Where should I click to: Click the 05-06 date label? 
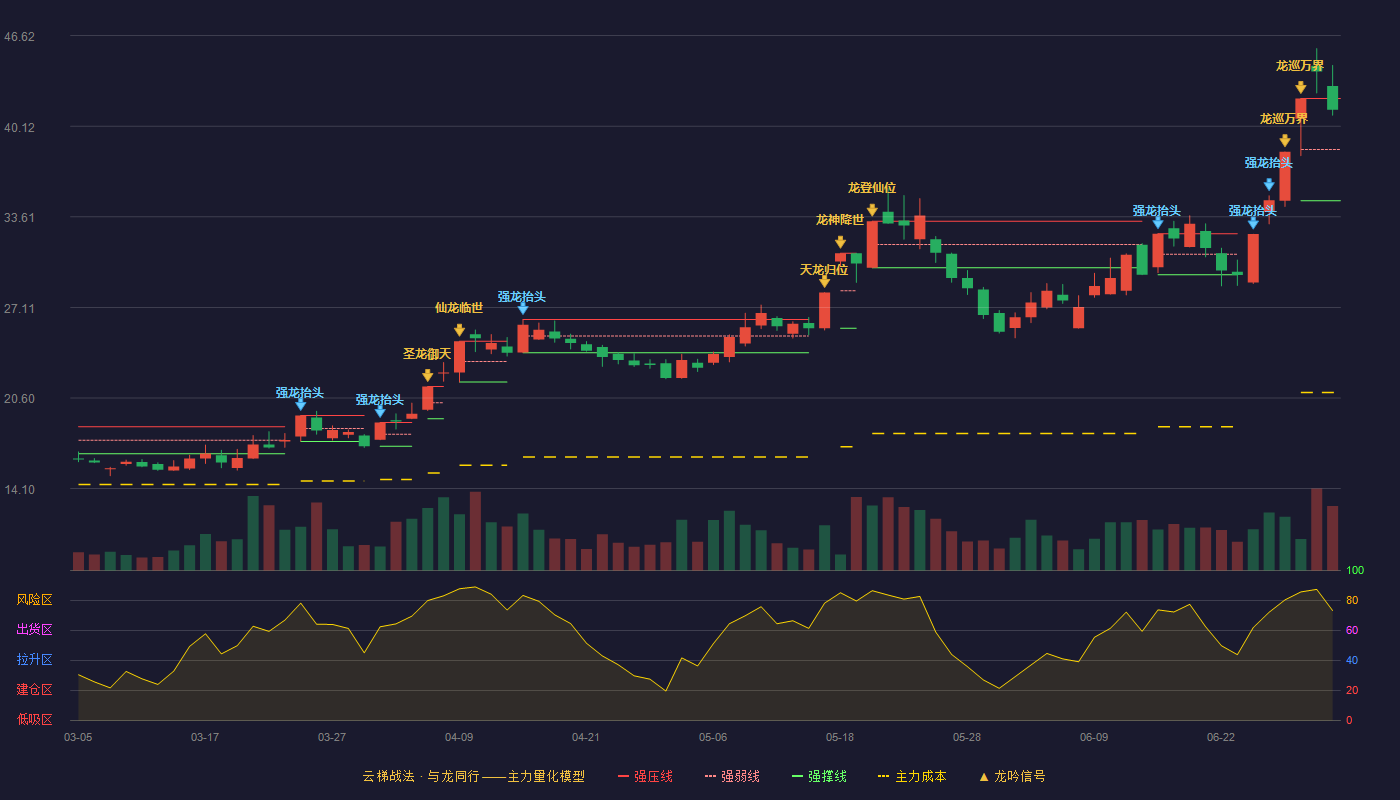[713, 737]
